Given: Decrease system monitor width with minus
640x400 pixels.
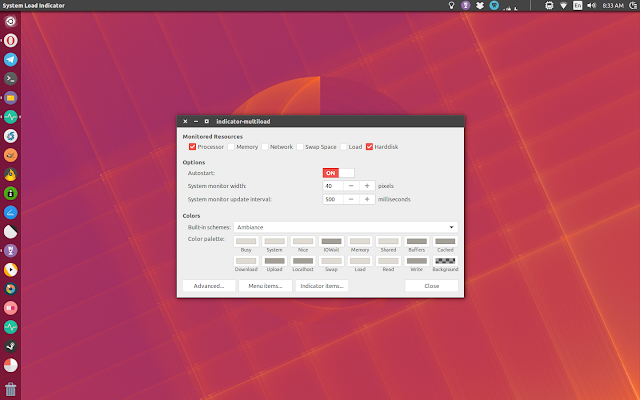Looking at the screenshot, I should pos(351,186).
